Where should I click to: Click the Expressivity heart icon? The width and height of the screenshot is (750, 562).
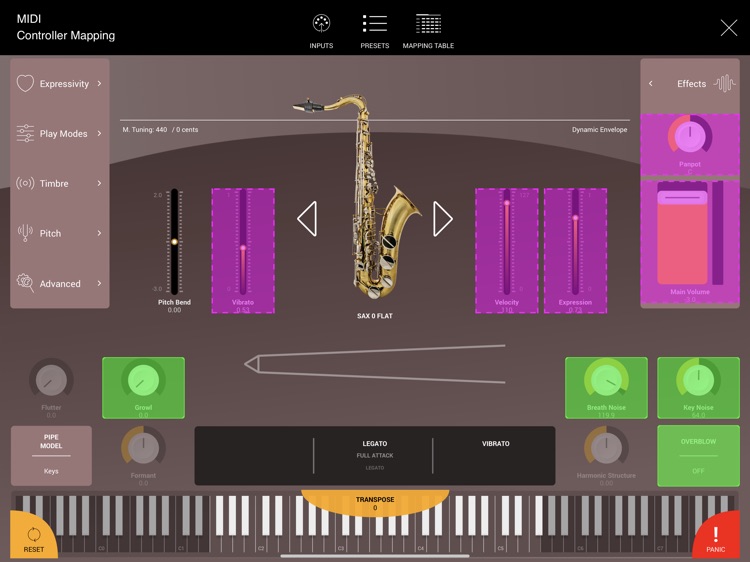pyautogui.click(x=25, y=83)
